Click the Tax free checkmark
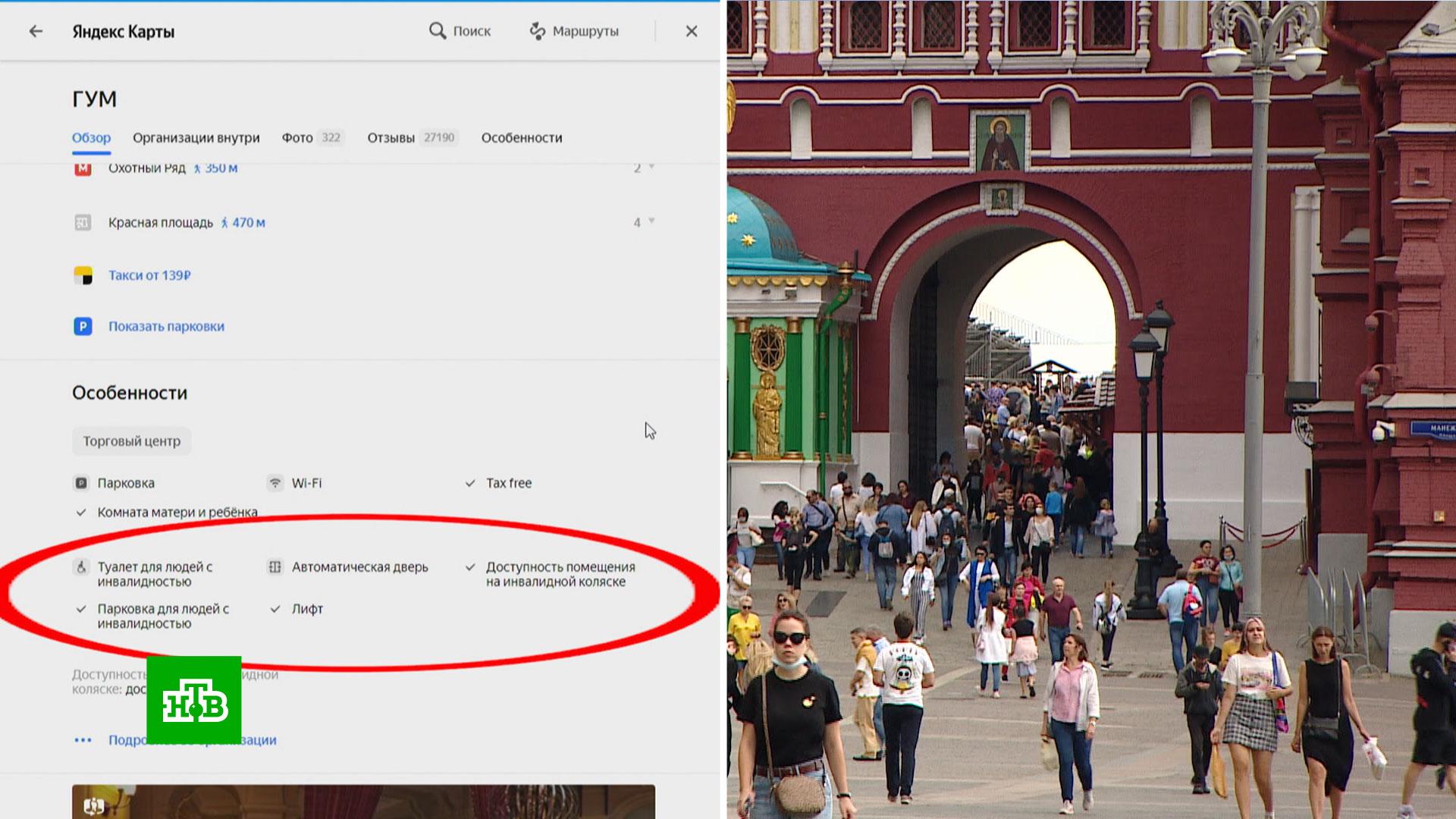 pyautogui.click(x=470, y=483)
